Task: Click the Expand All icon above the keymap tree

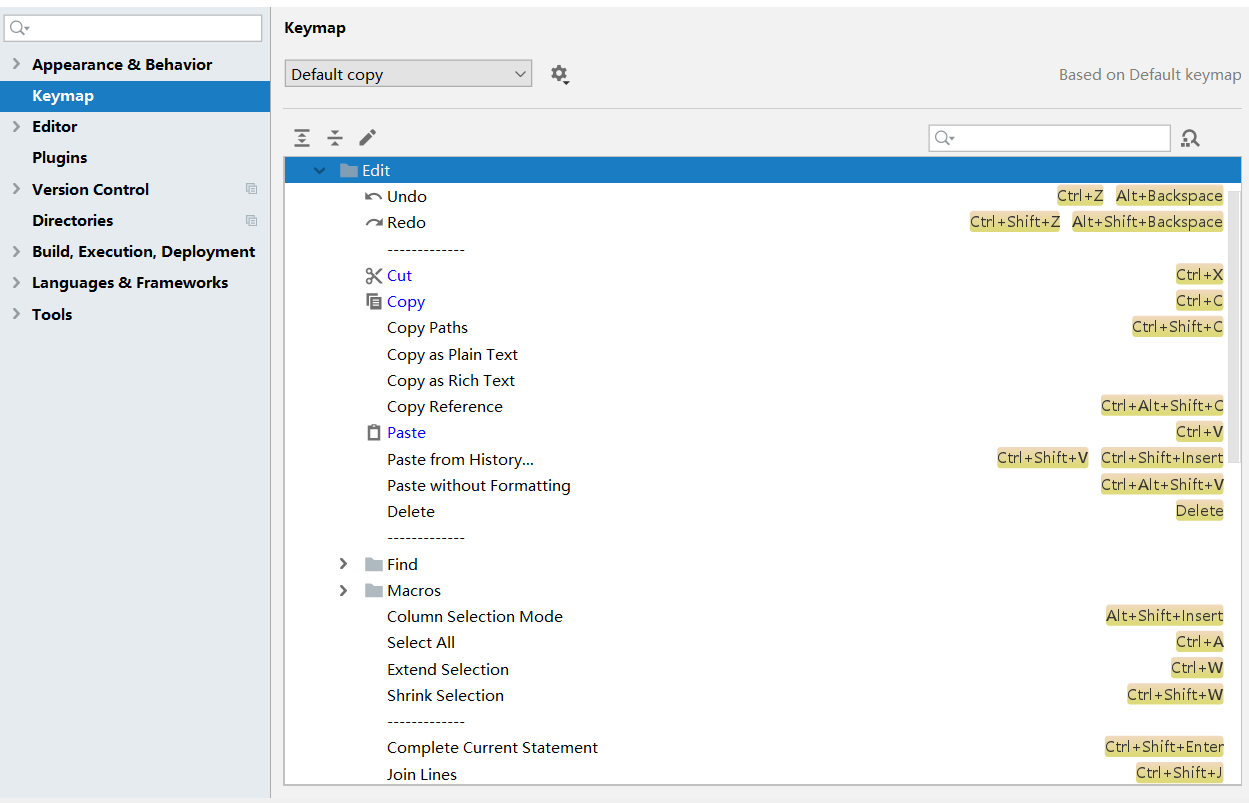Action: coord(302,137)
